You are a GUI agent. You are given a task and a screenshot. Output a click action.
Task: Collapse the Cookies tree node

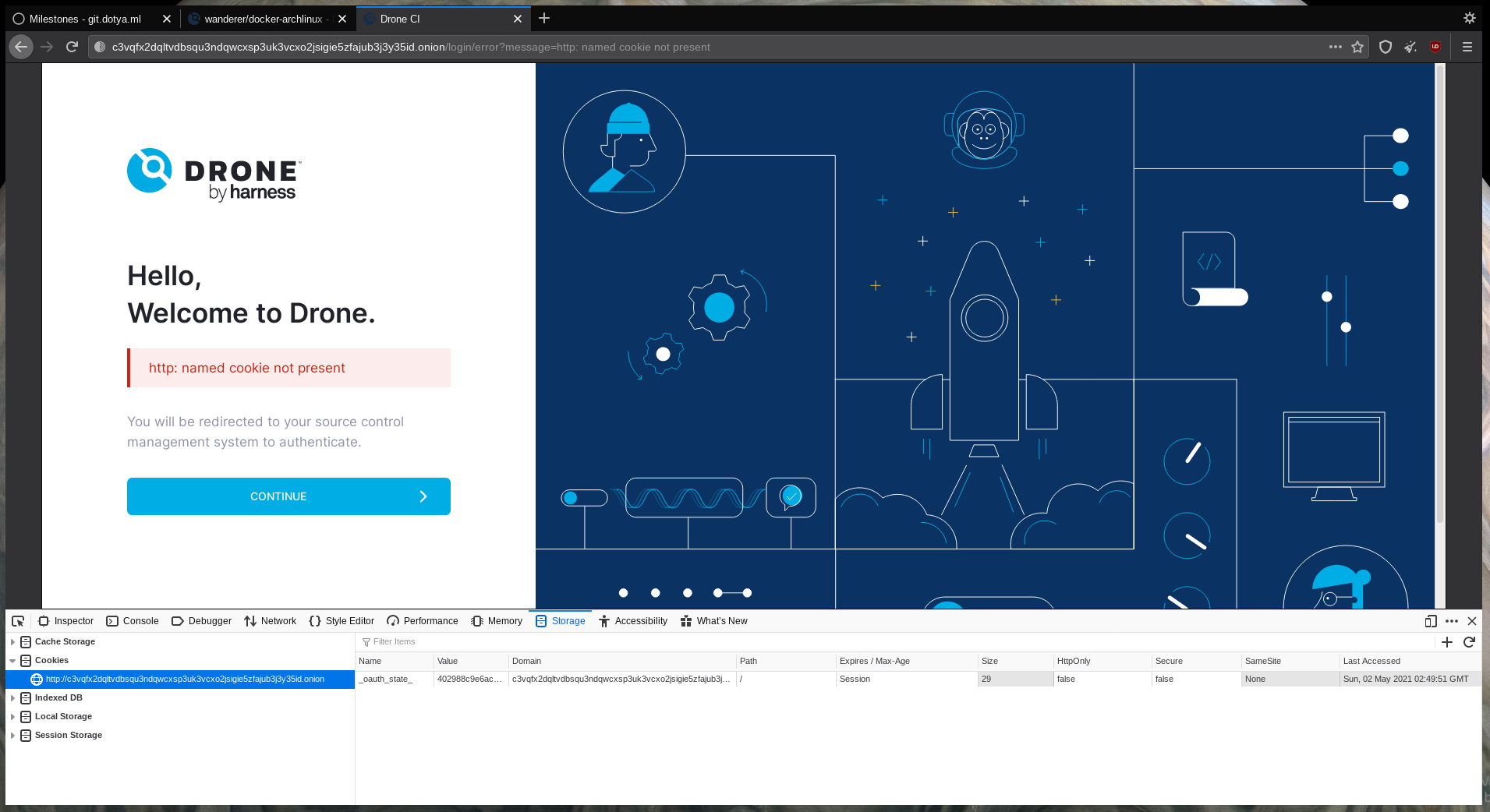coord(12,661)
